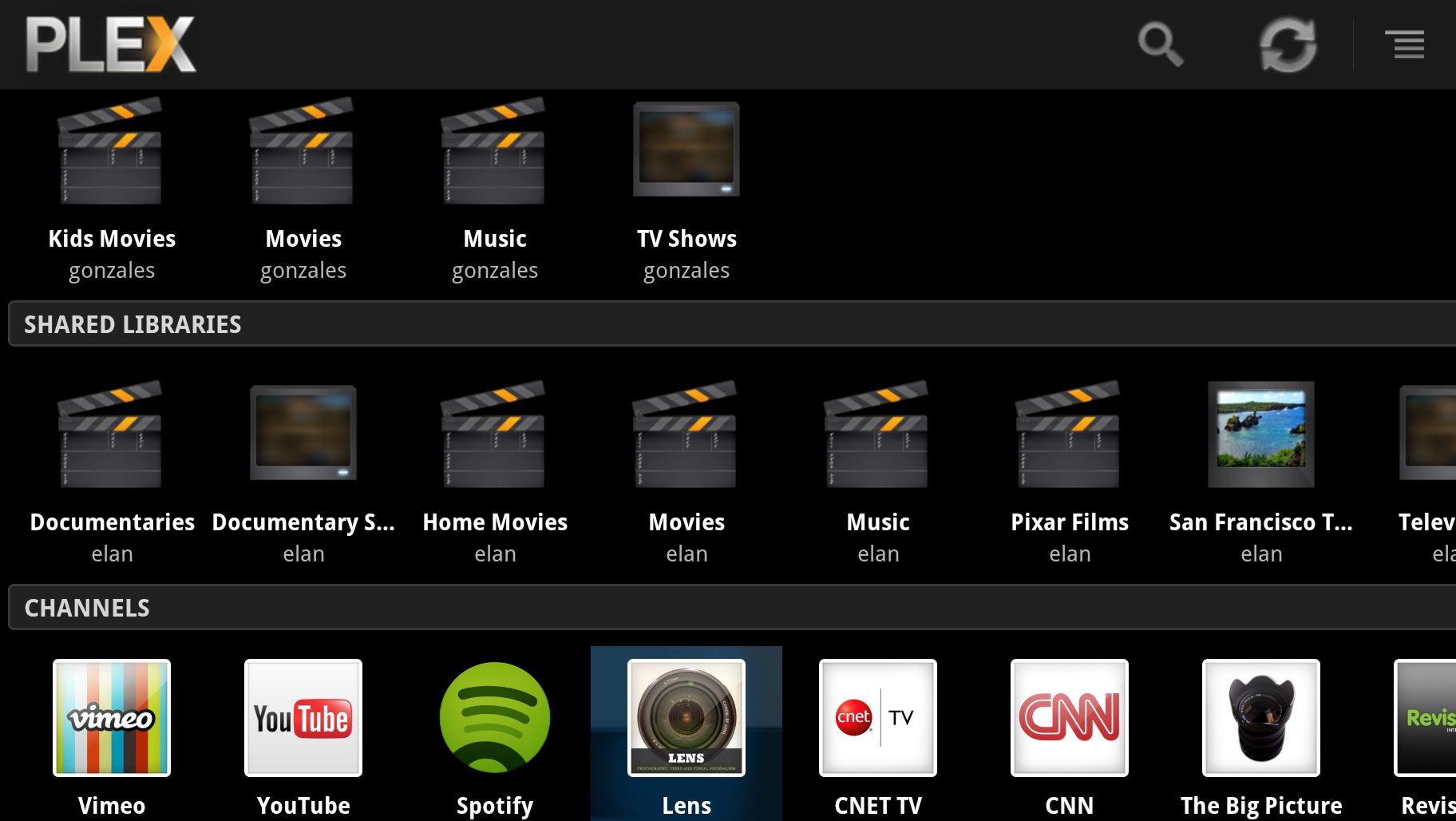1456x821 pixels.
Task: Open gonzales Movies clapperboard icon
Action: coord(303,151)
